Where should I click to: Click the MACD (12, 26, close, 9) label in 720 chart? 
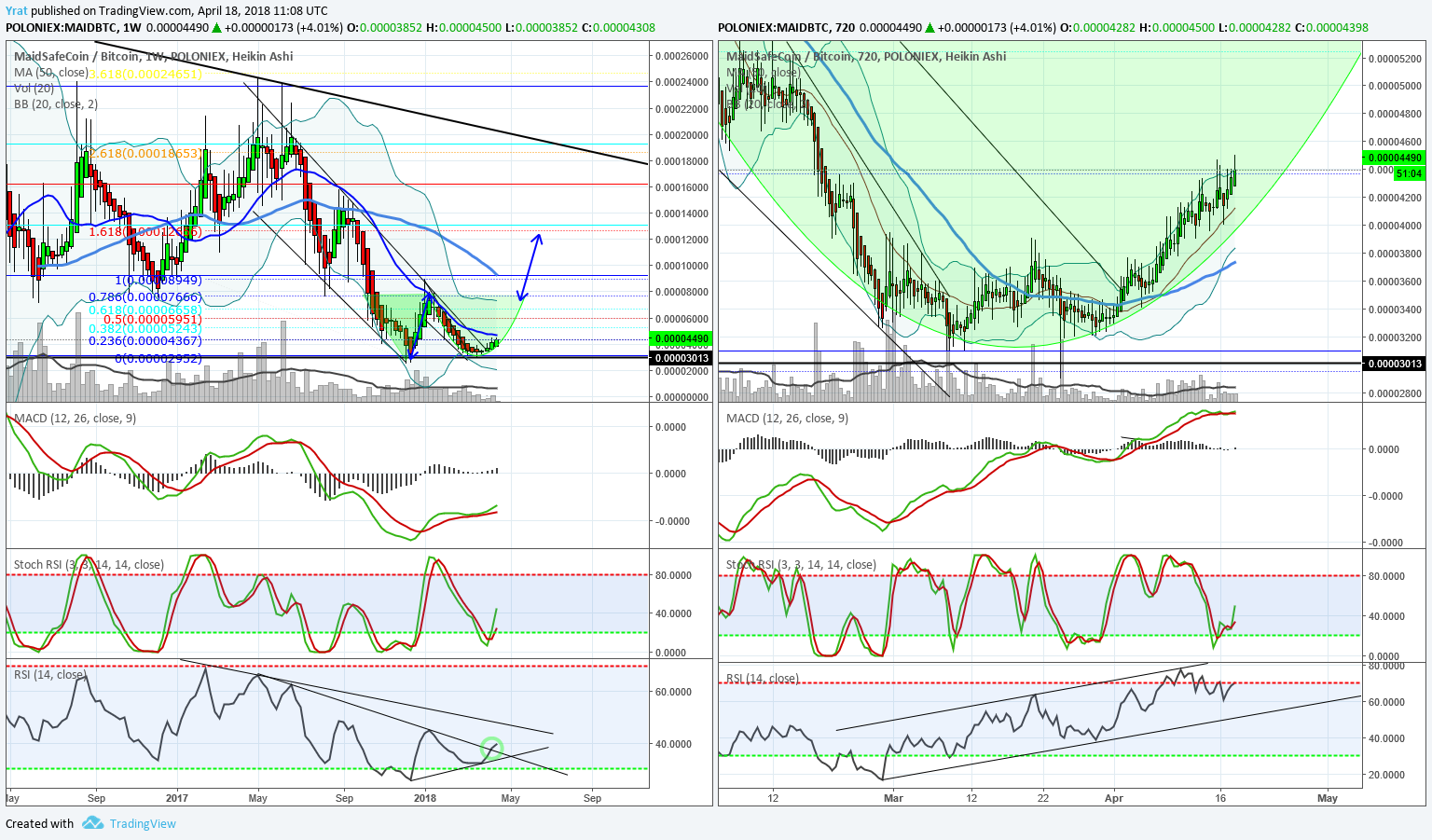(787, 418)
